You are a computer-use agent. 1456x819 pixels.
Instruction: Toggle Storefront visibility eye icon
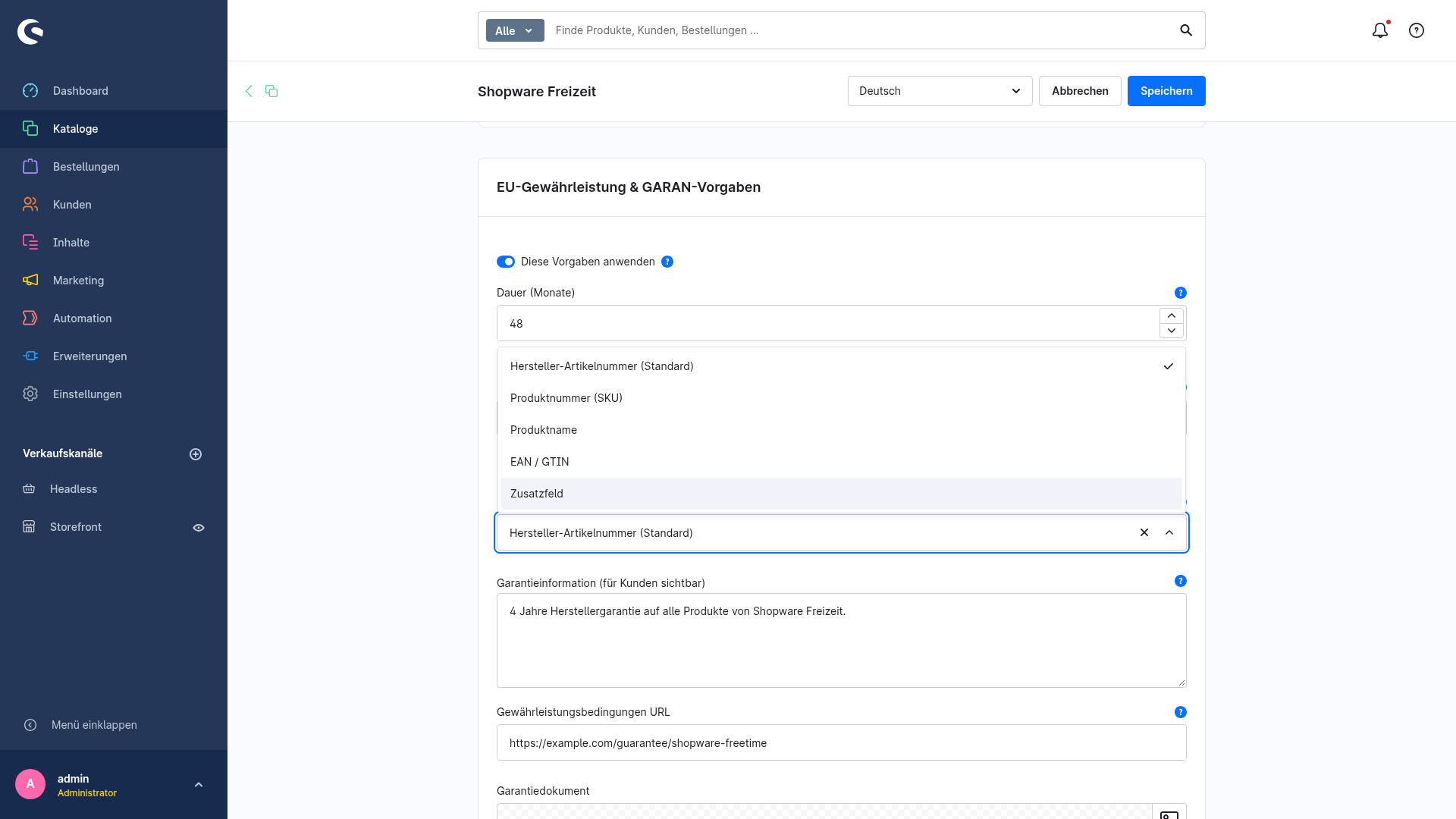coord(199,528)
